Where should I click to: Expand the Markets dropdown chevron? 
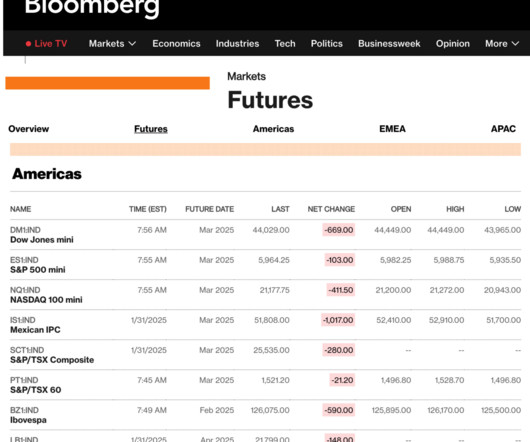point(132,44)
